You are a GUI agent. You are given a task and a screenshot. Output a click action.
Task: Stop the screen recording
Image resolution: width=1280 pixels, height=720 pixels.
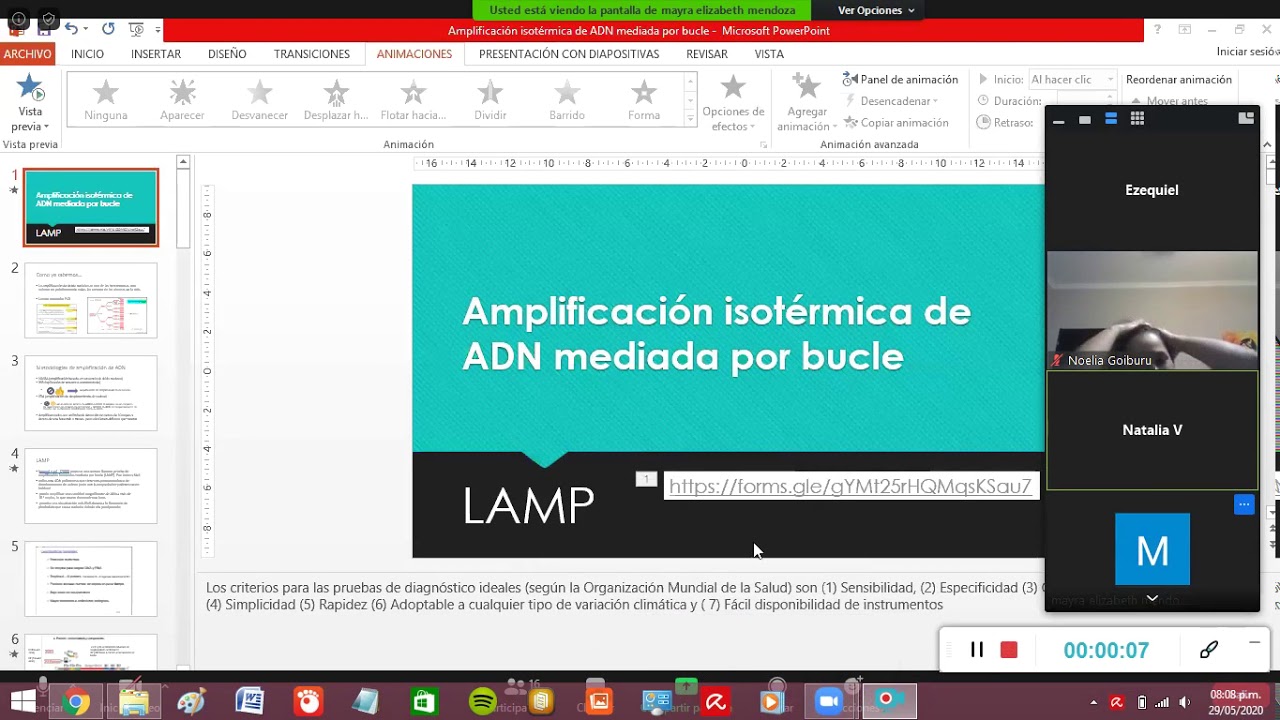click(x=1009, y=650)
